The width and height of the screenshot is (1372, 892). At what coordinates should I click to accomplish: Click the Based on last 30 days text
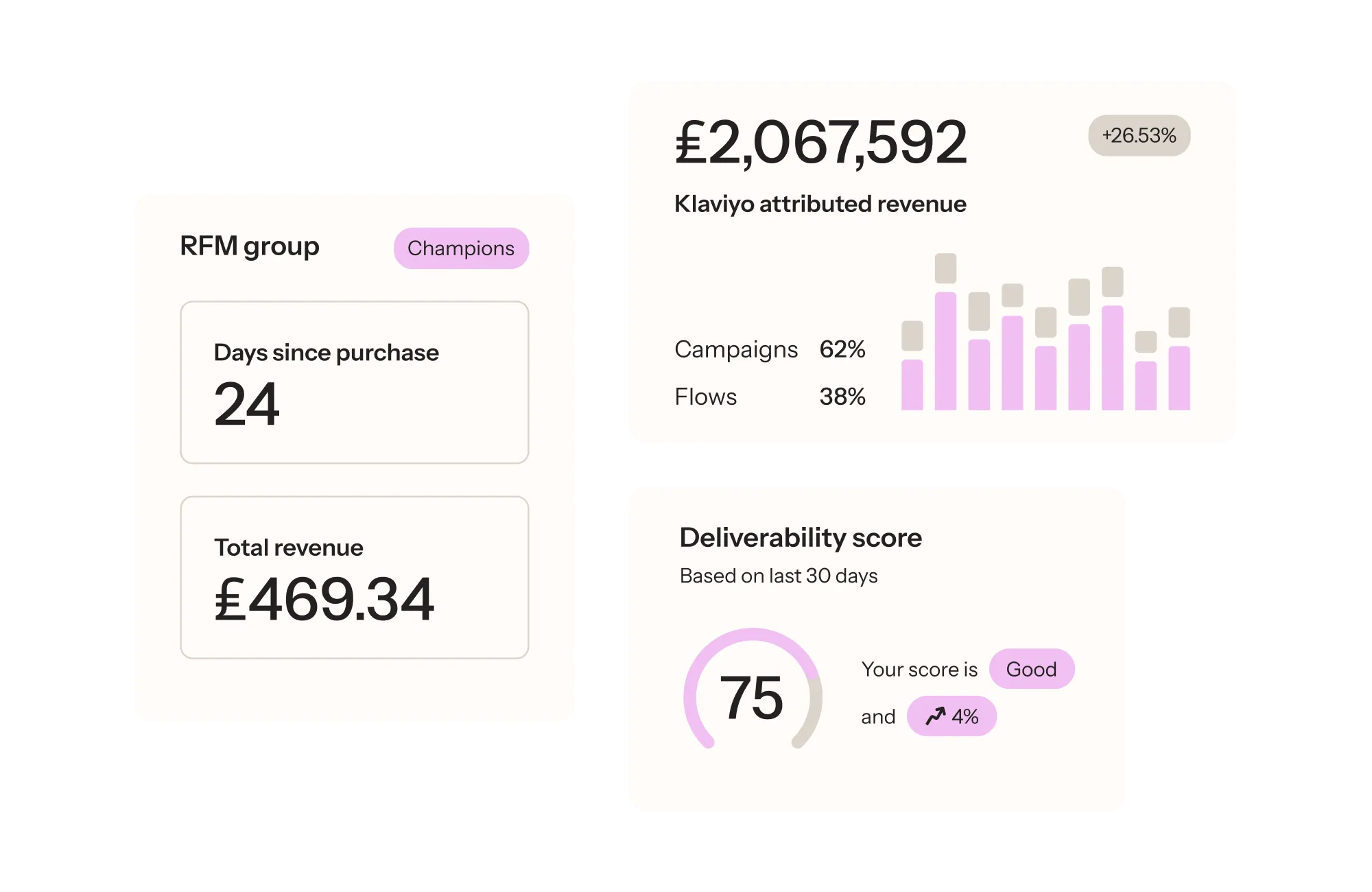pyautogui.click(x=778, y=576)
